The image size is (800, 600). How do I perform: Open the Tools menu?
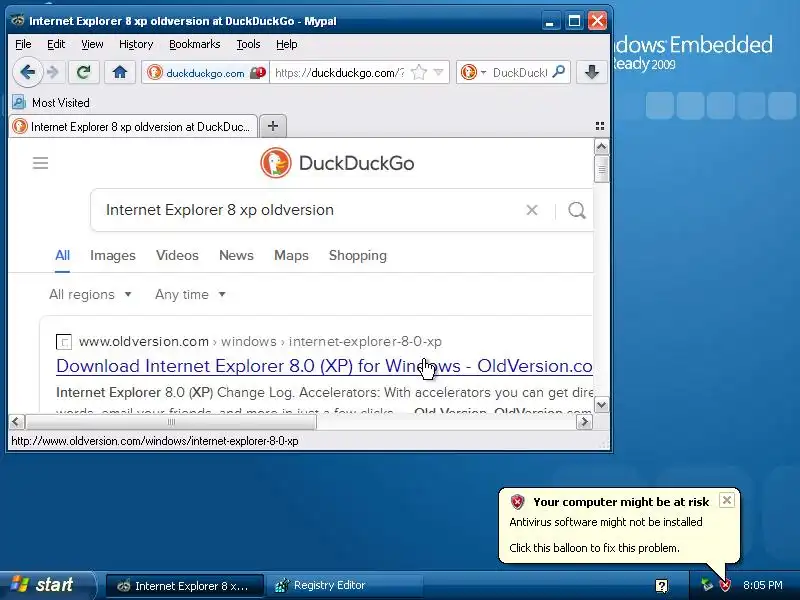pyautogui.click(x=248, y=44)
